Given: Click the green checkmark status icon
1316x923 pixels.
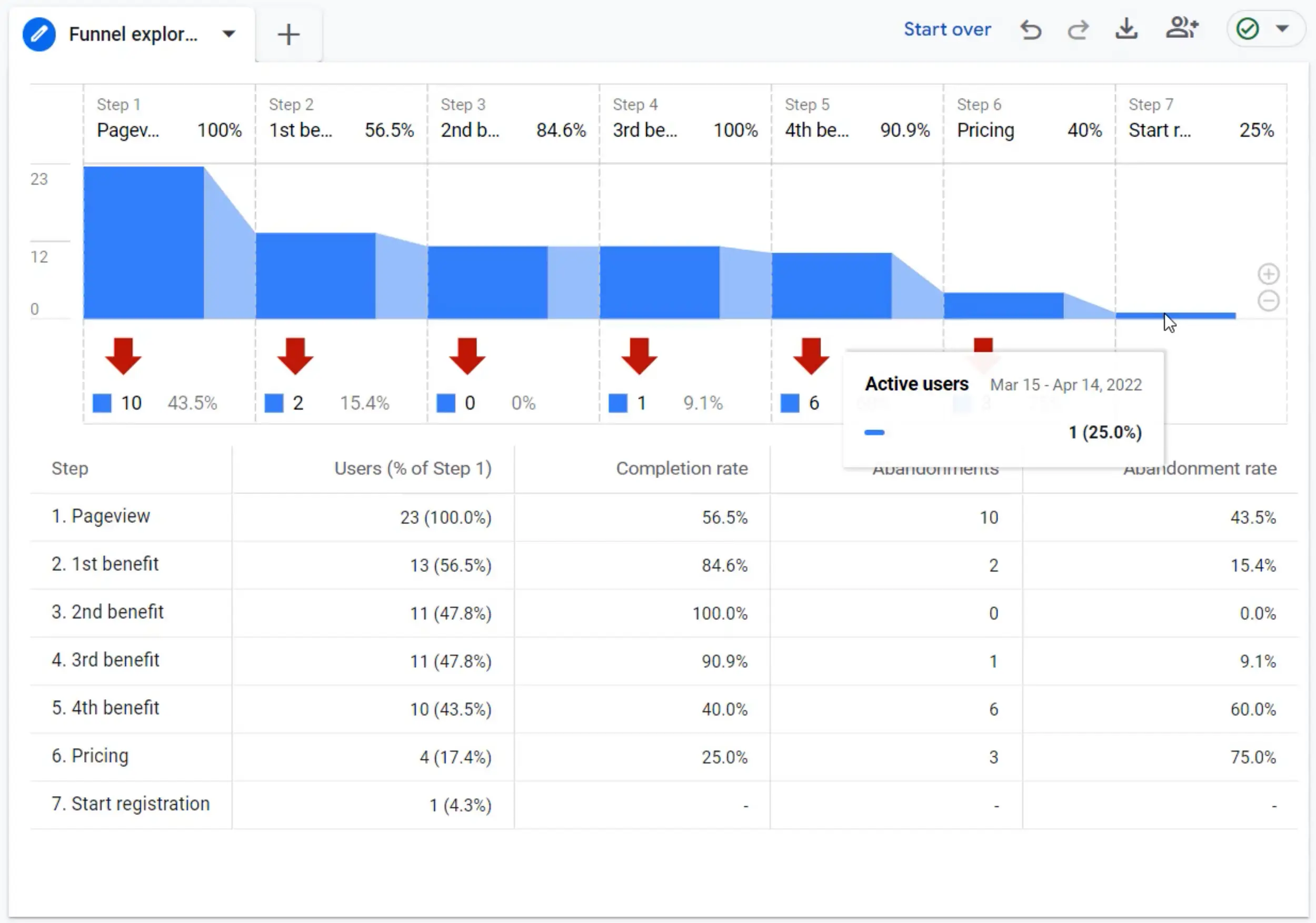Looking at the screenshot, I should tap(1248, 28).
